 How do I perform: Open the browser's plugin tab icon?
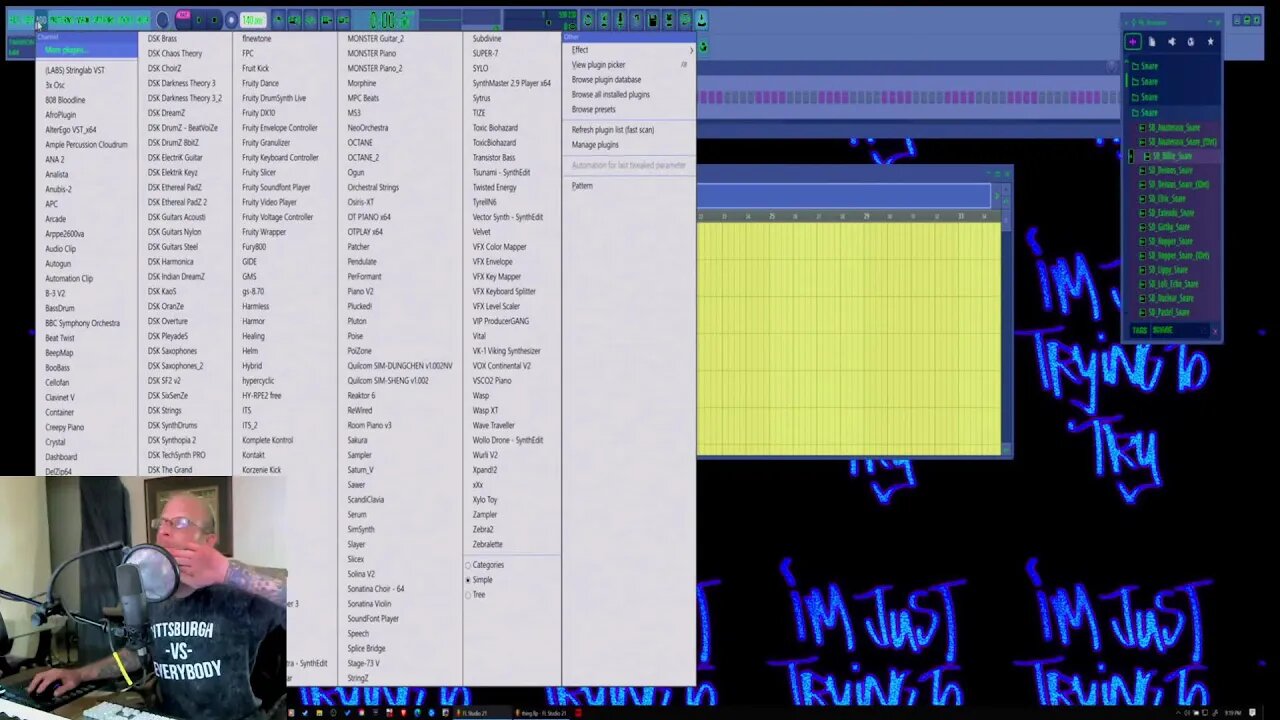(1190, 42)
